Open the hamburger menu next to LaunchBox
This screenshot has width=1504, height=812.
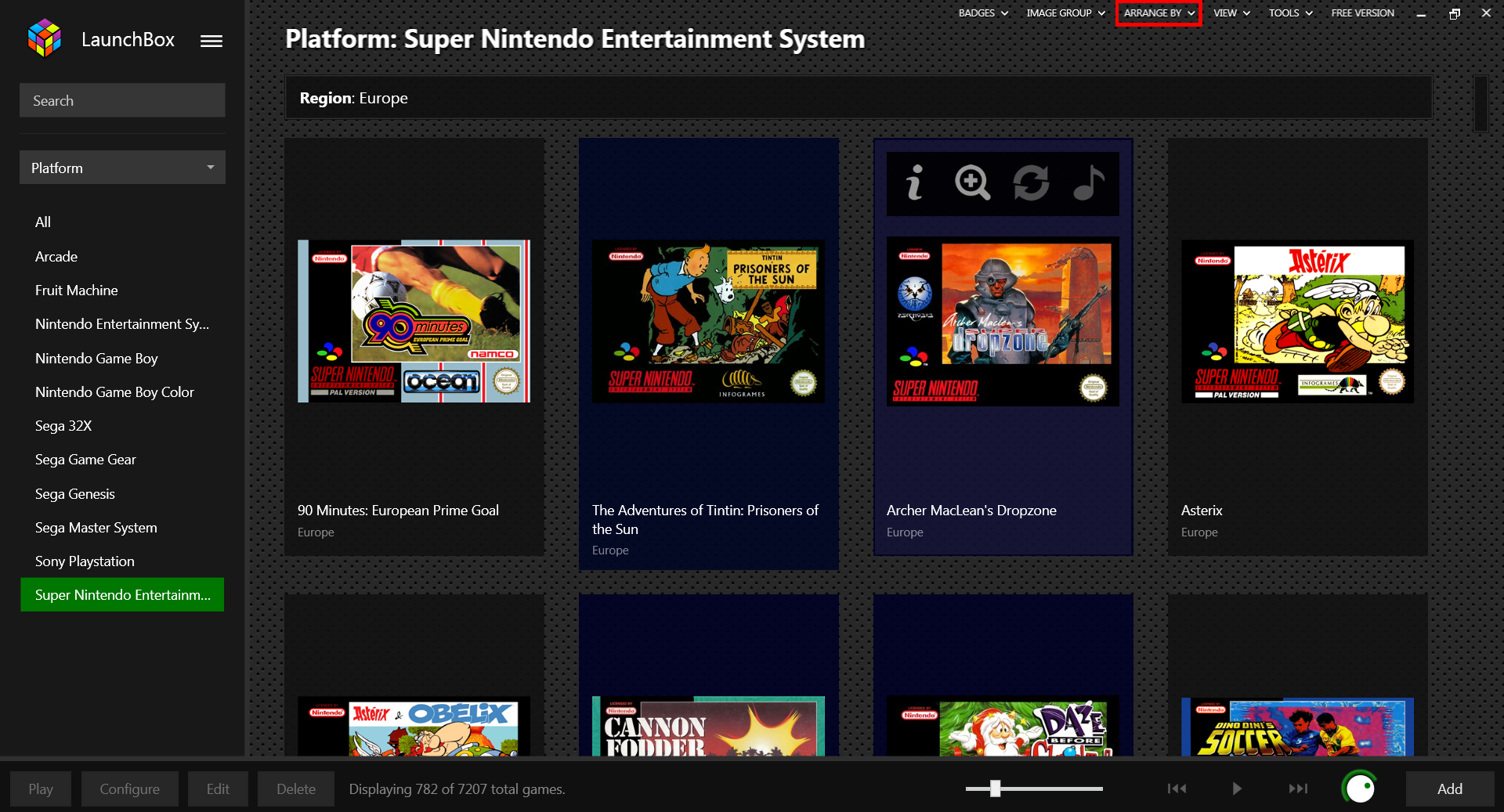(x=211, y=41)
